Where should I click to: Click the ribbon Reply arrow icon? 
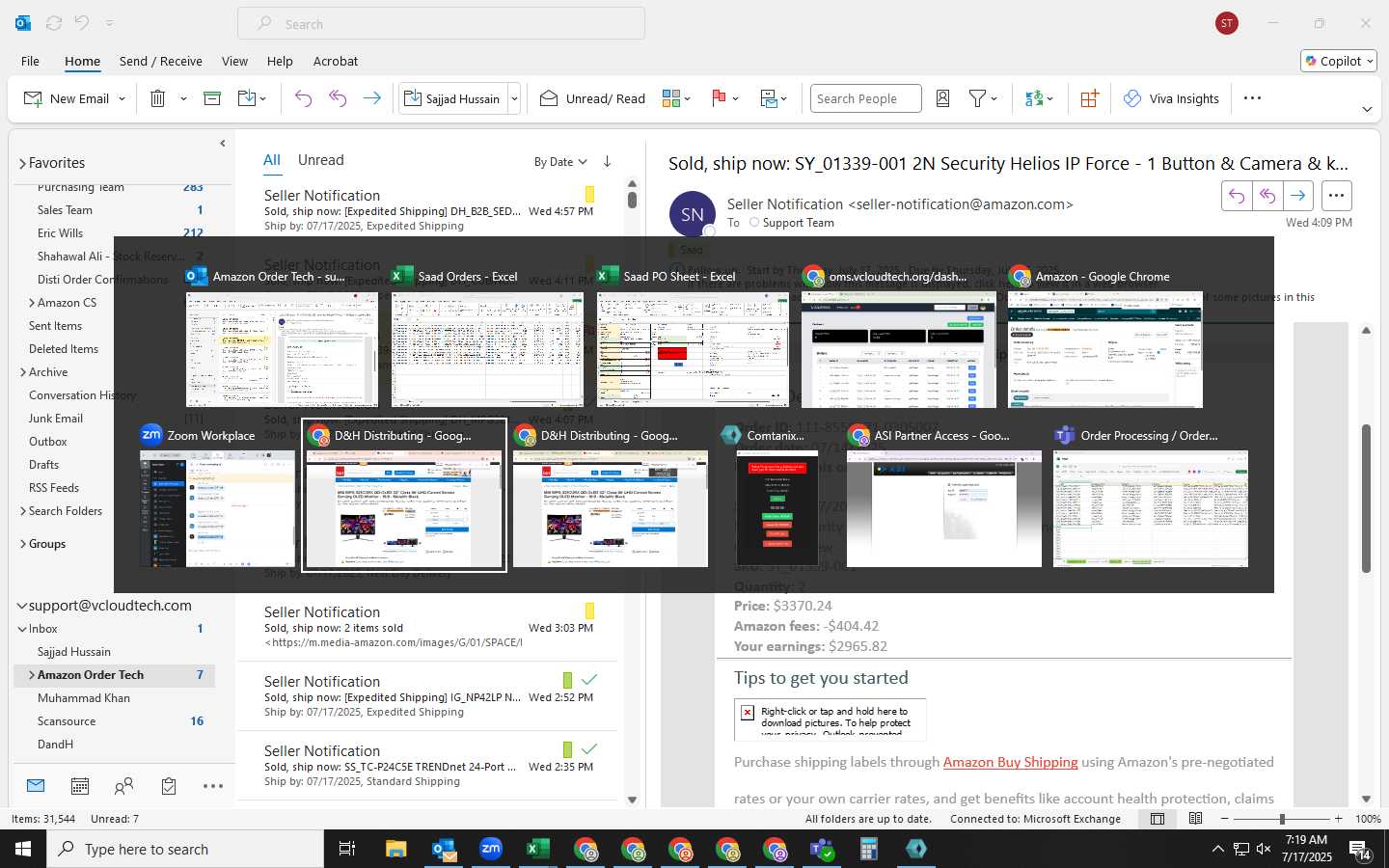tap(303, 98)
